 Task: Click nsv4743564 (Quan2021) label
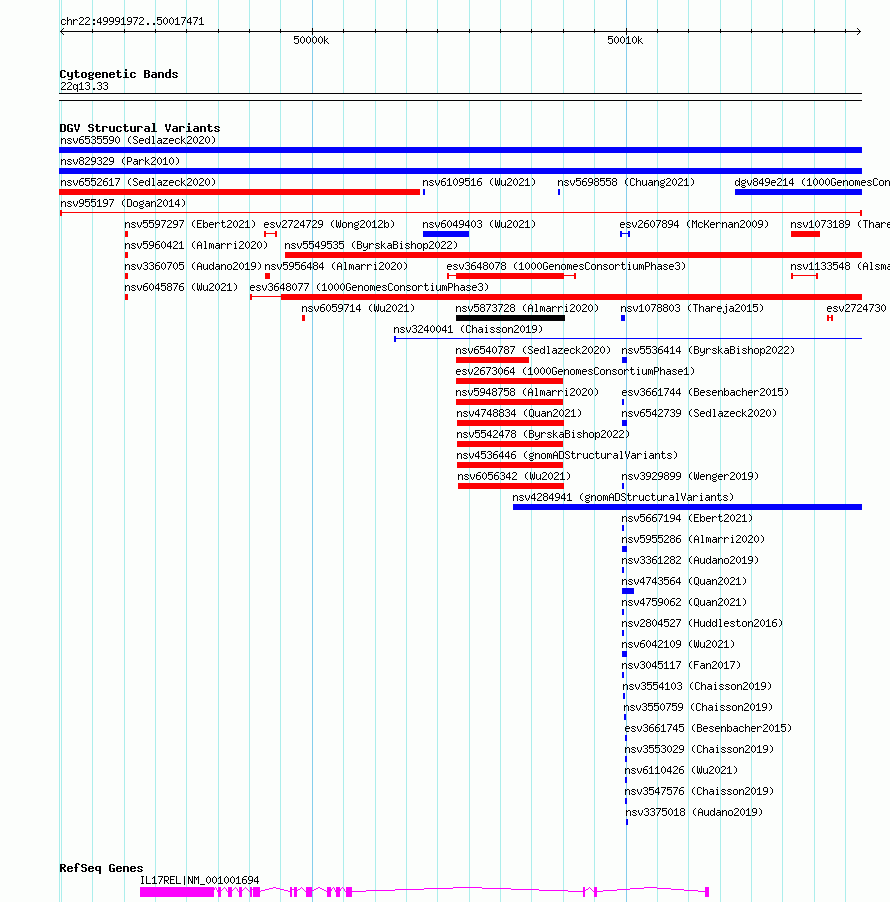pyautogui.click(x=684, y=582)
